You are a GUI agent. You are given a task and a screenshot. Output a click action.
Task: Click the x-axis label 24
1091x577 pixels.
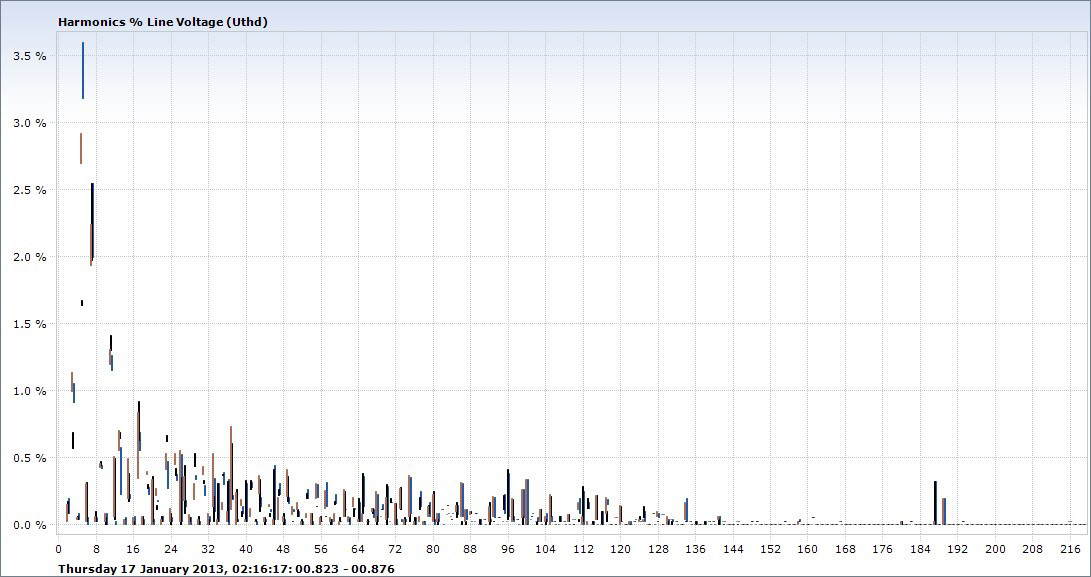[171, 549]
